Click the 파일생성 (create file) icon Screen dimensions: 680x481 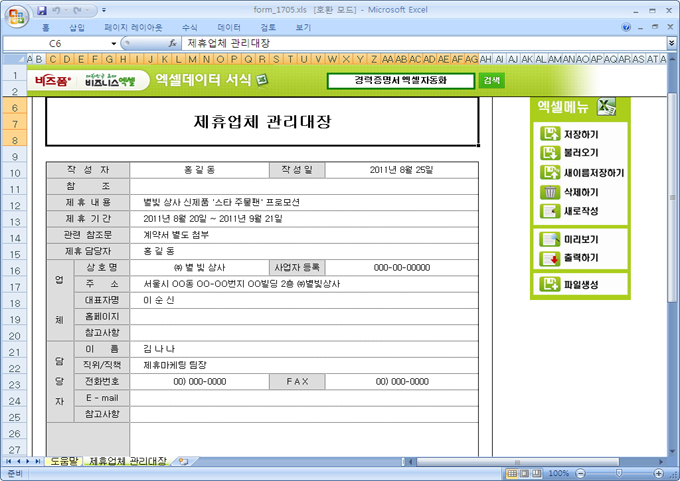pyautogui.click(x=549, y=285)
